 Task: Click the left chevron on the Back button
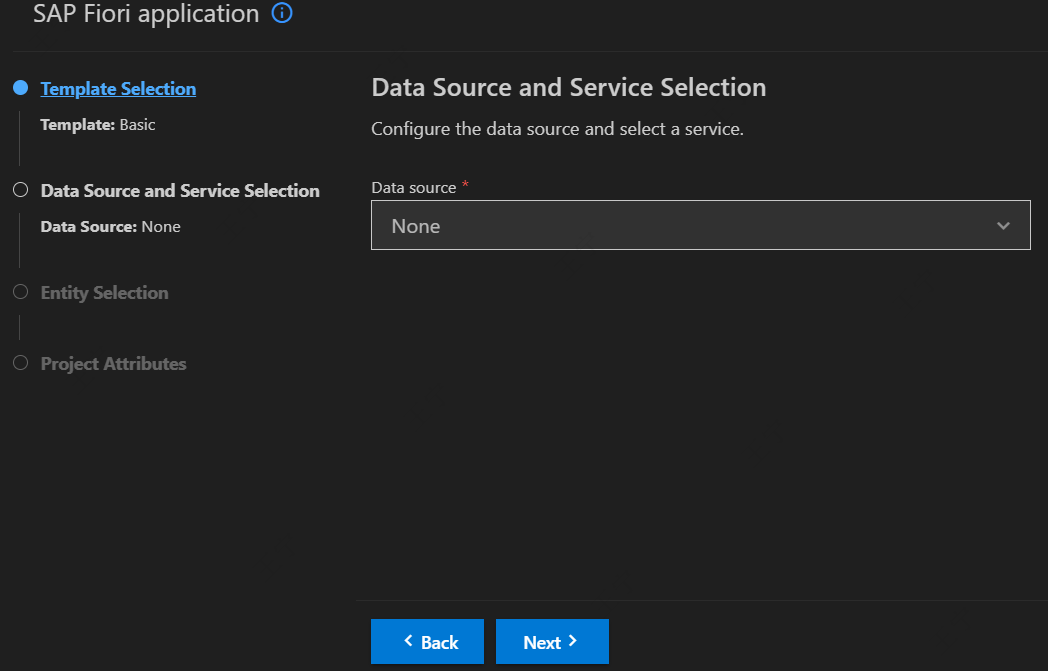click(x=408, y=641)
